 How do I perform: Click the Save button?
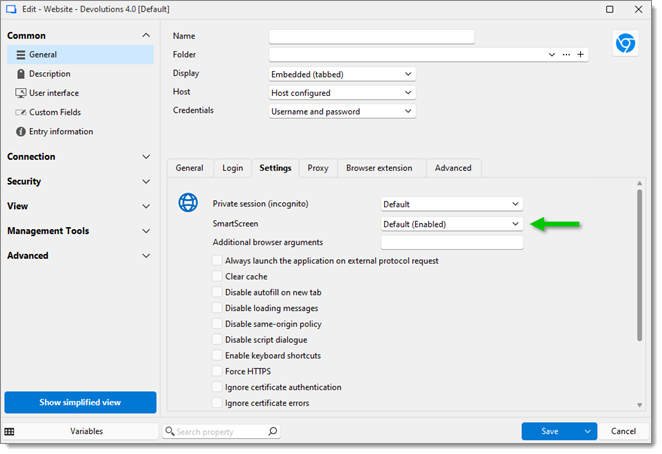point(550,431)
